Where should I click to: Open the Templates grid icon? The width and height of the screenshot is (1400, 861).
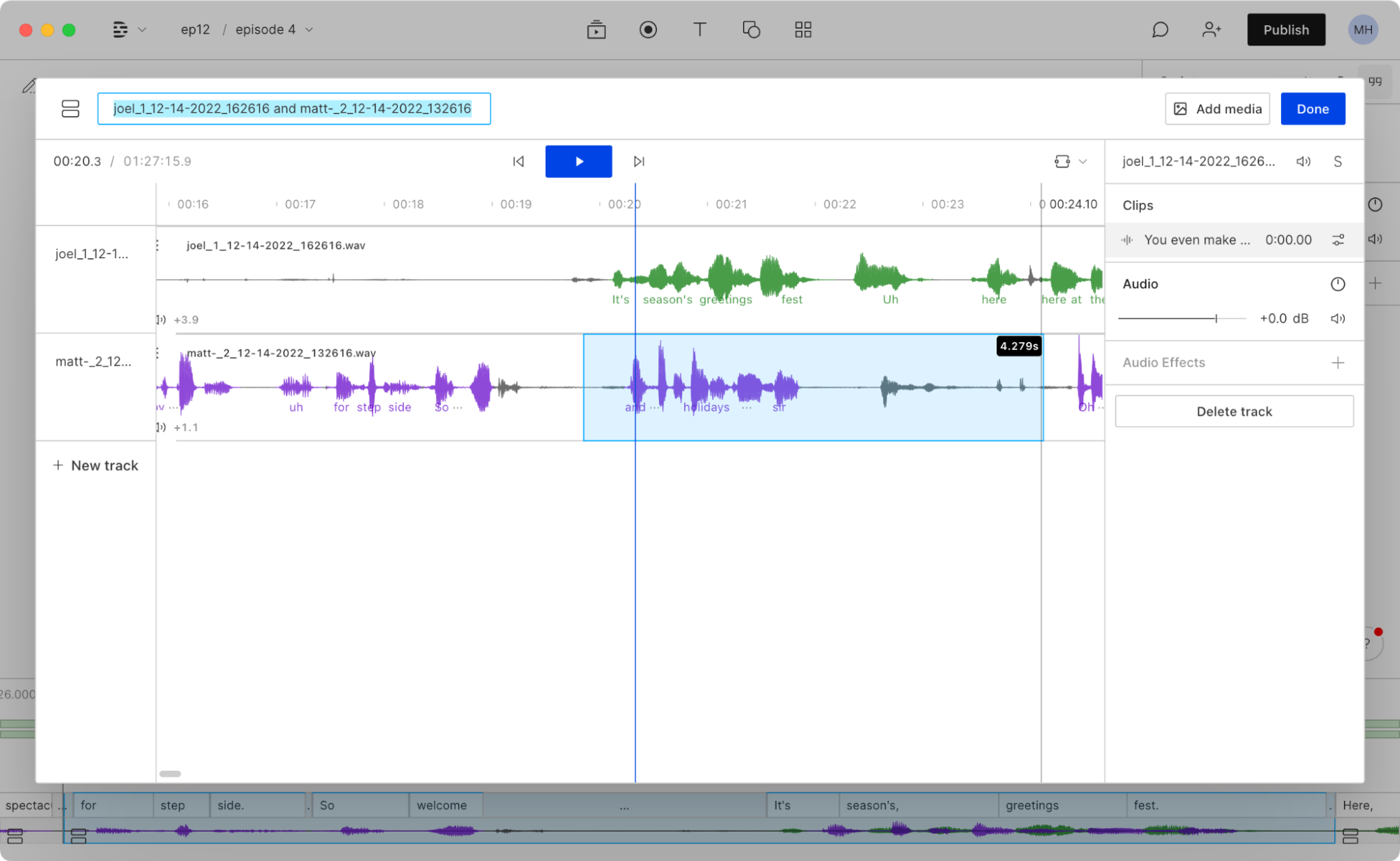803,29
